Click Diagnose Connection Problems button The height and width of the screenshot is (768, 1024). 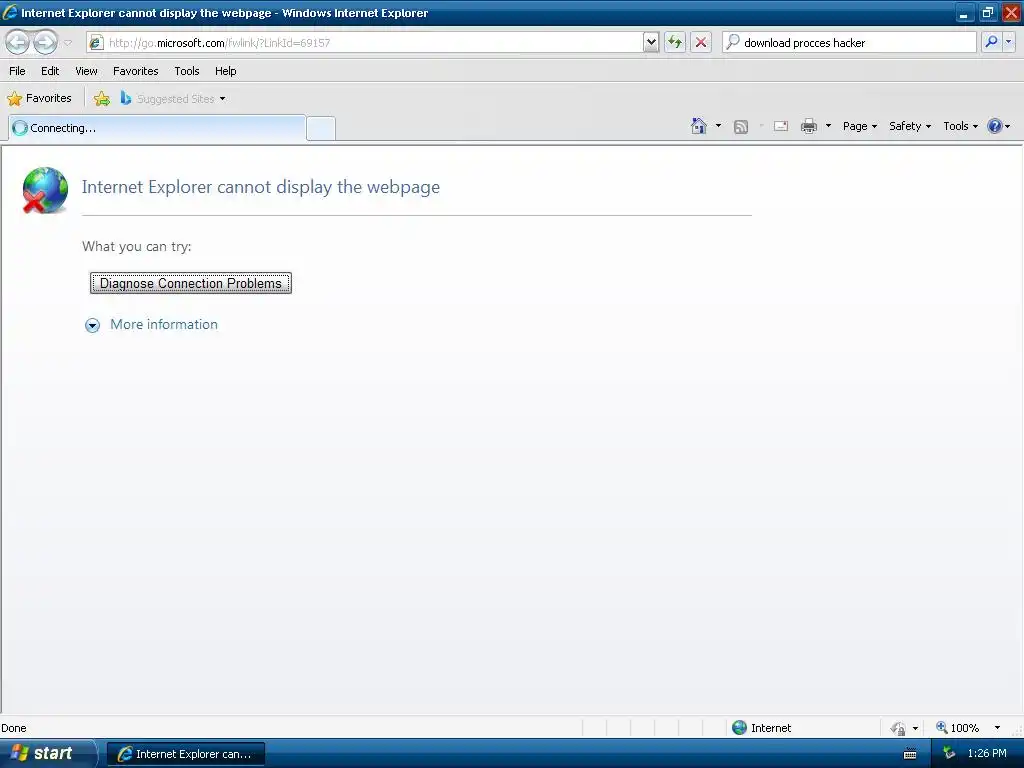pos(191,283)
